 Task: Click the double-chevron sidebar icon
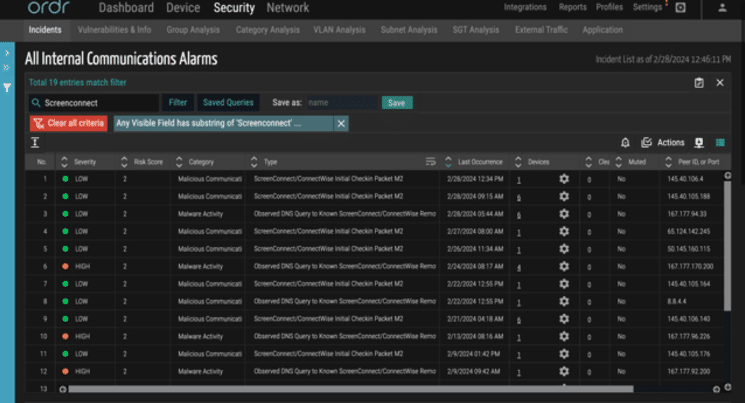[x=7, y=68]
